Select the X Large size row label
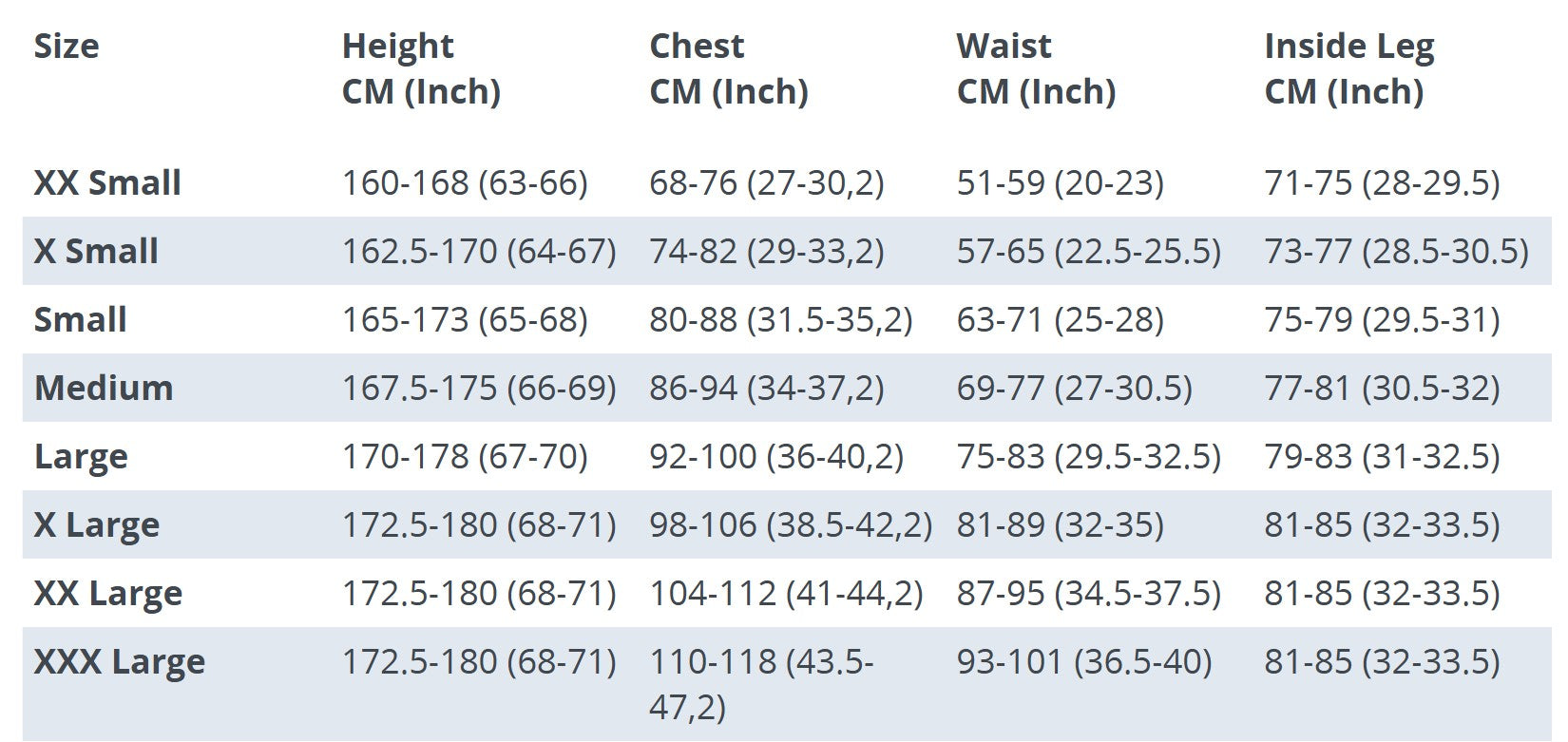This screenshot has height=742, width=1568. tap(97, 525)
